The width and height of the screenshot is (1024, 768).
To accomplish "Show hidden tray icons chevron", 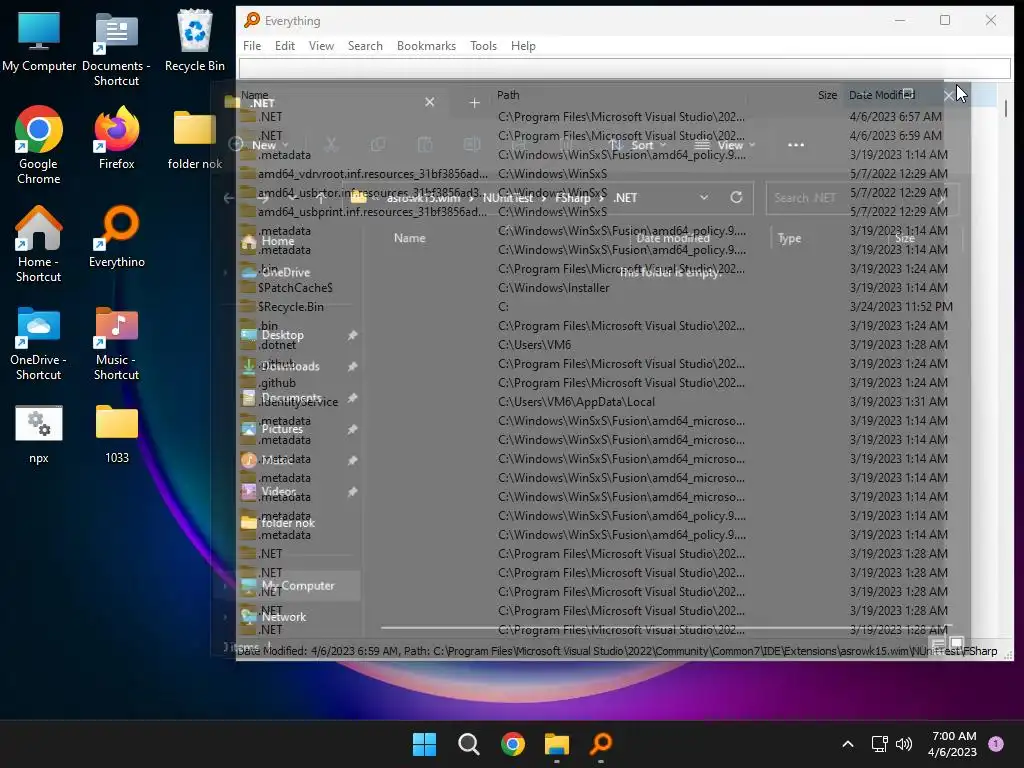I will [848, 744].
